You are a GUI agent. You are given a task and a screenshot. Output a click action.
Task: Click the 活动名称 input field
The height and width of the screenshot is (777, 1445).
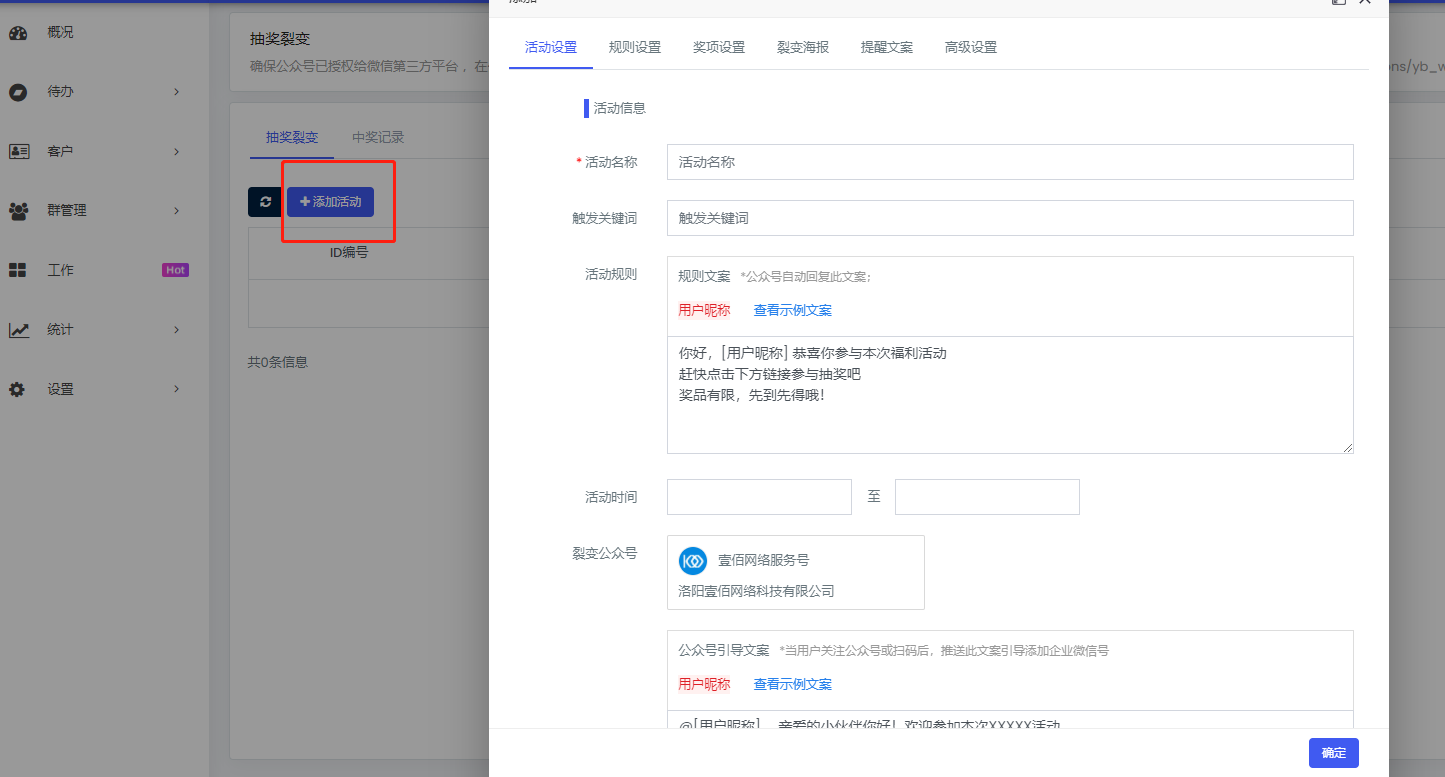pos(1009,162)
